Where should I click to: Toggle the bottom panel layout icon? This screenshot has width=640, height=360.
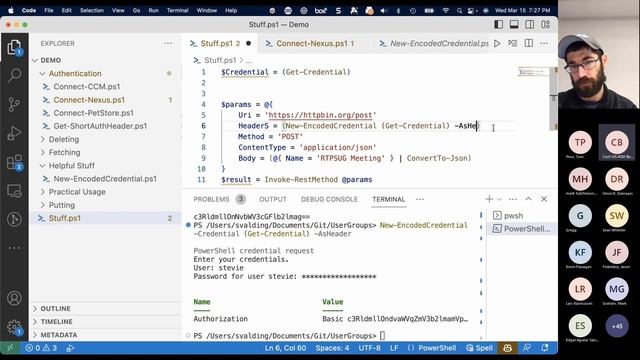(x=514, y=24)
